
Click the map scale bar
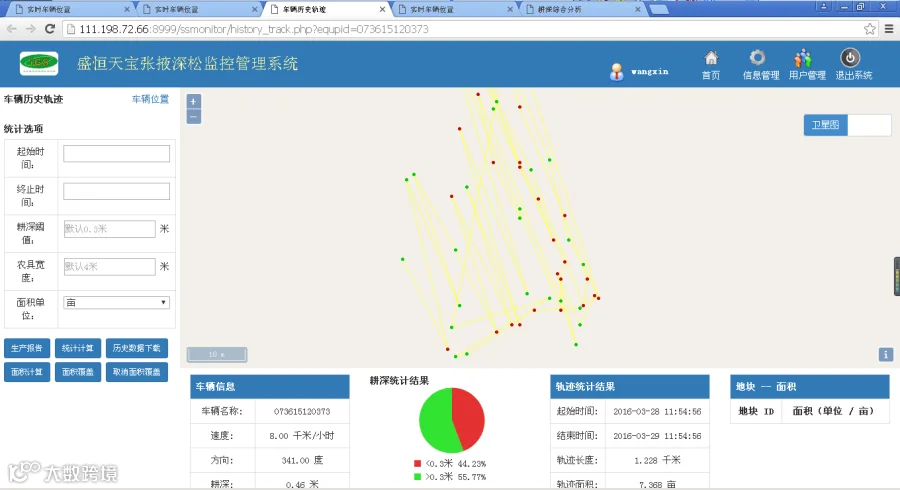[217, 355]
